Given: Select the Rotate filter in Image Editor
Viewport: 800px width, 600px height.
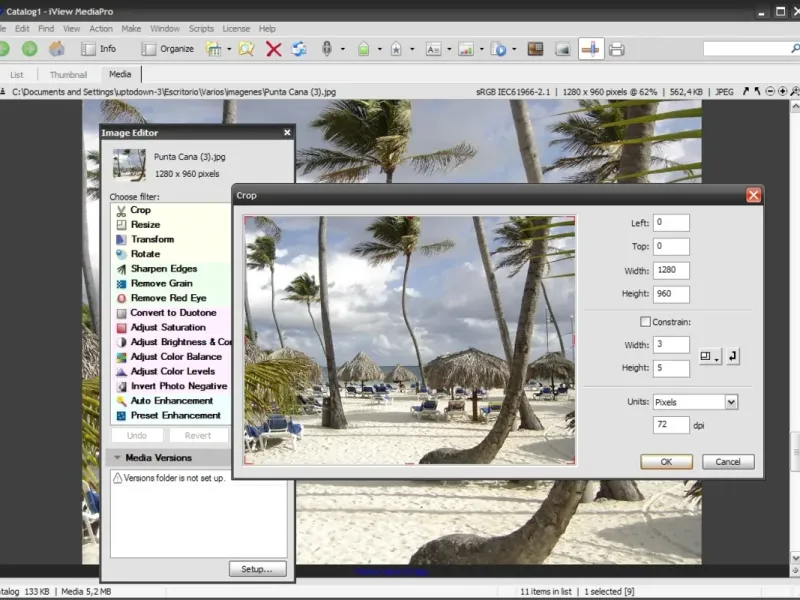Looking at the screenshot, I should tap(145, 254).
